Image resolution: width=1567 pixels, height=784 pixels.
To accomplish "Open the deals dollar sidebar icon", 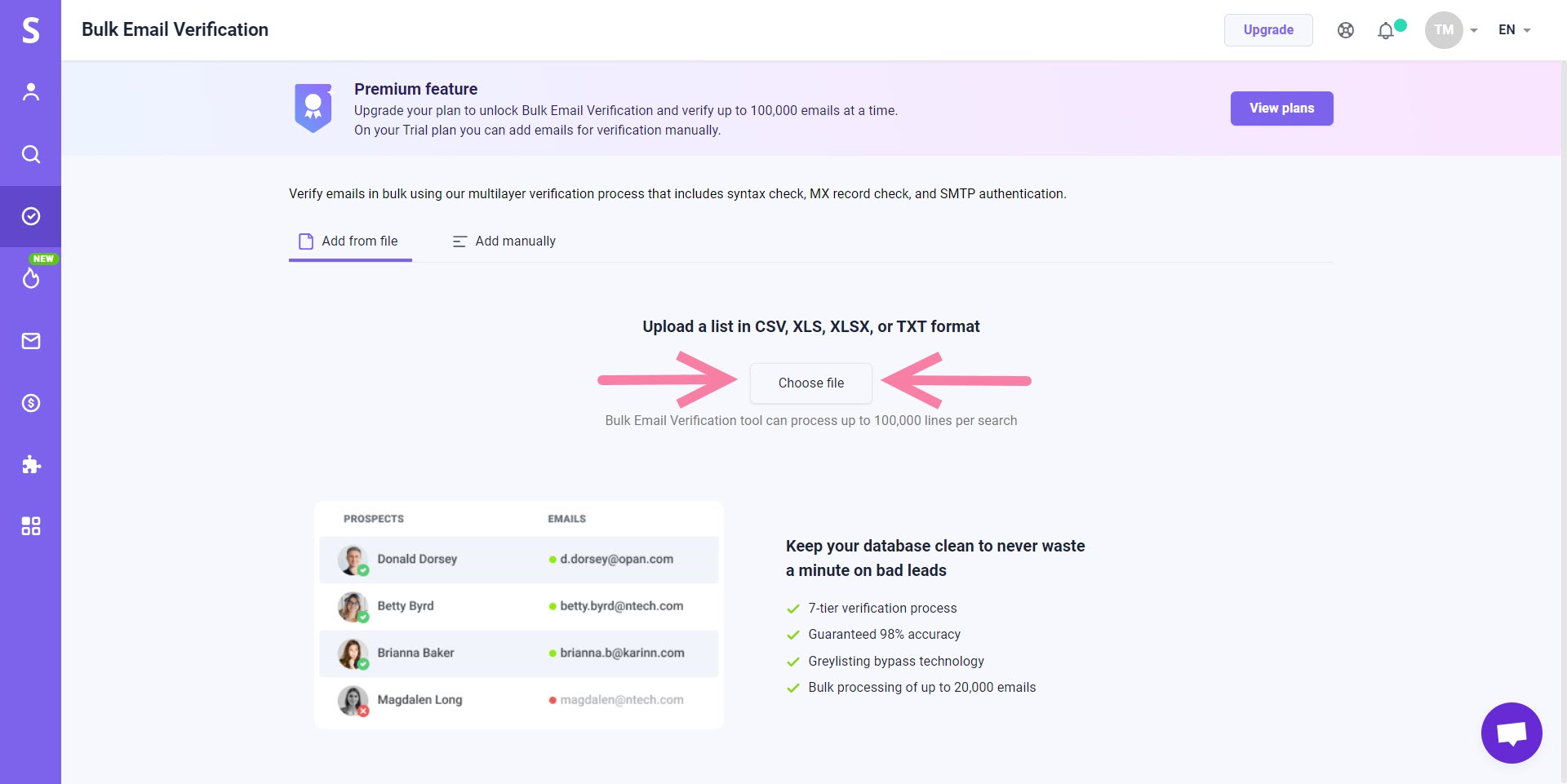I will point(30,403).
